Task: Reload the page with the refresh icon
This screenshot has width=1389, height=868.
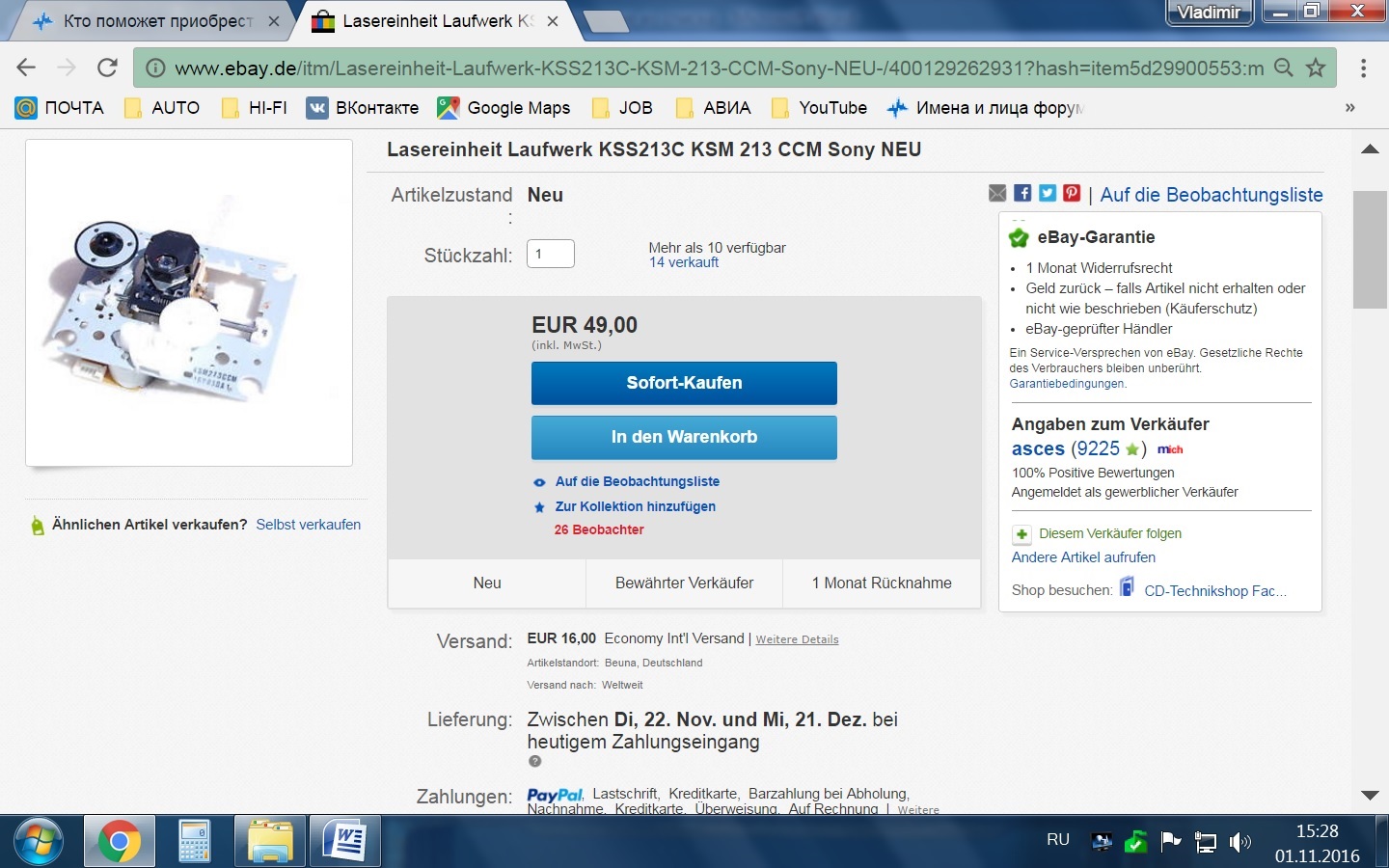Action: (x=107, y=68)
